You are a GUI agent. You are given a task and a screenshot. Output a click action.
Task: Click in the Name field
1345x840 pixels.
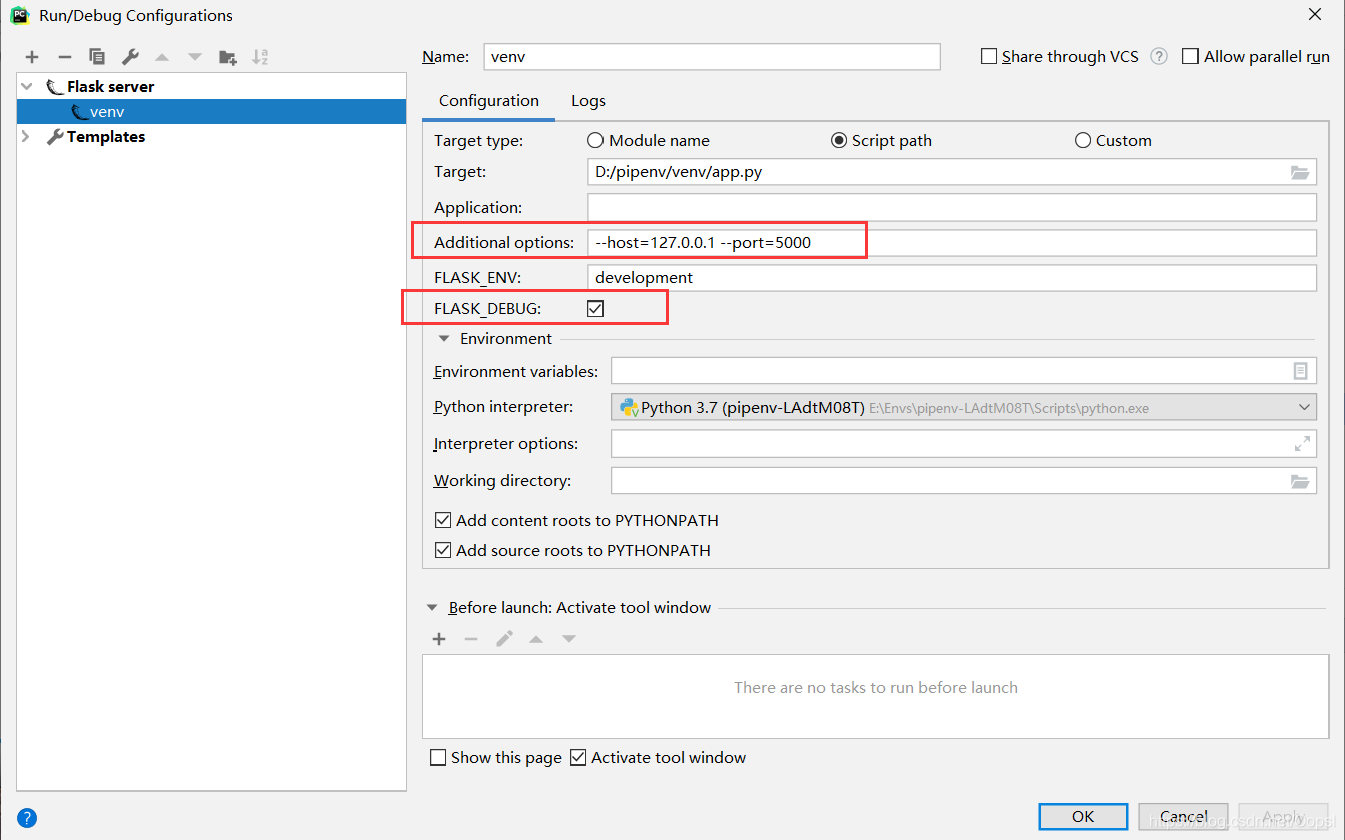pos(712,57)
